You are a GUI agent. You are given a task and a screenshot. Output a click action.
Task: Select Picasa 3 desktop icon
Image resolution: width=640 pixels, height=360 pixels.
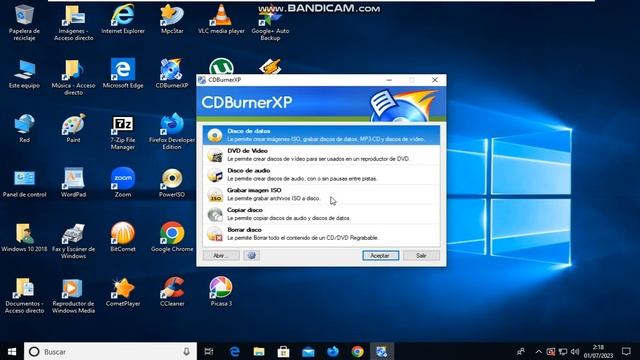221,292
